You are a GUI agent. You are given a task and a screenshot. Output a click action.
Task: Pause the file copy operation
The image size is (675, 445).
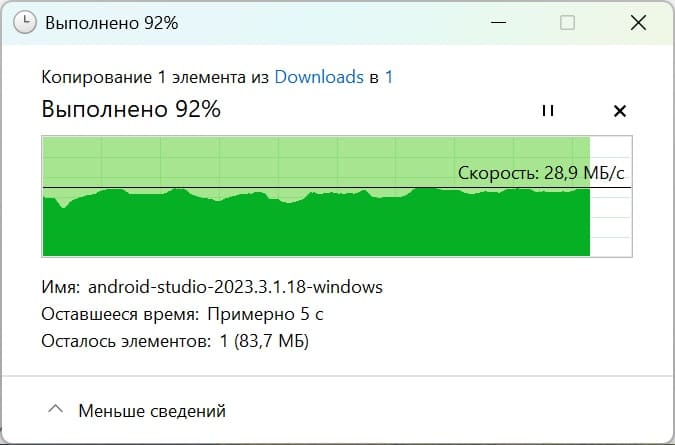pos(548,111)
